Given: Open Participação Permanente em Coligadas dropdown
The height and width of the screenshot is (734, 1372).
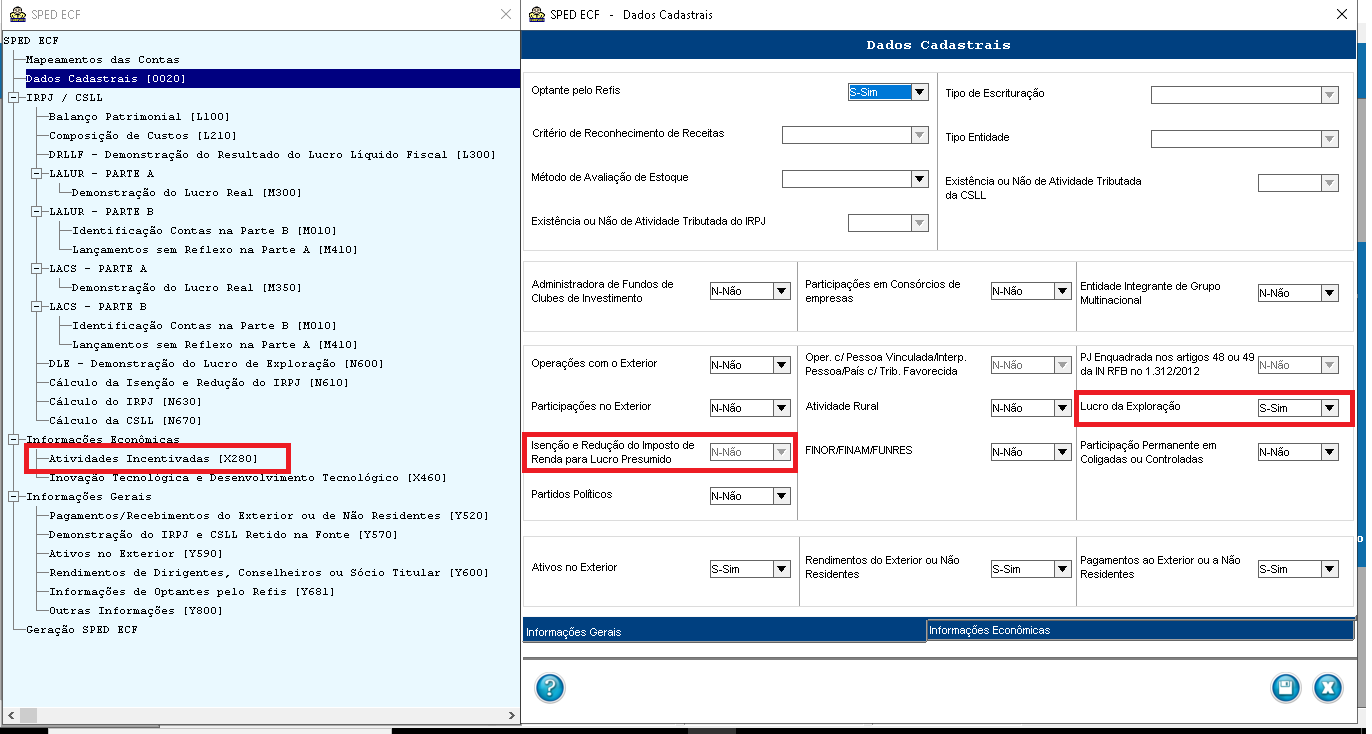Looking at the screenshot, I should [x=1329, y=452].
